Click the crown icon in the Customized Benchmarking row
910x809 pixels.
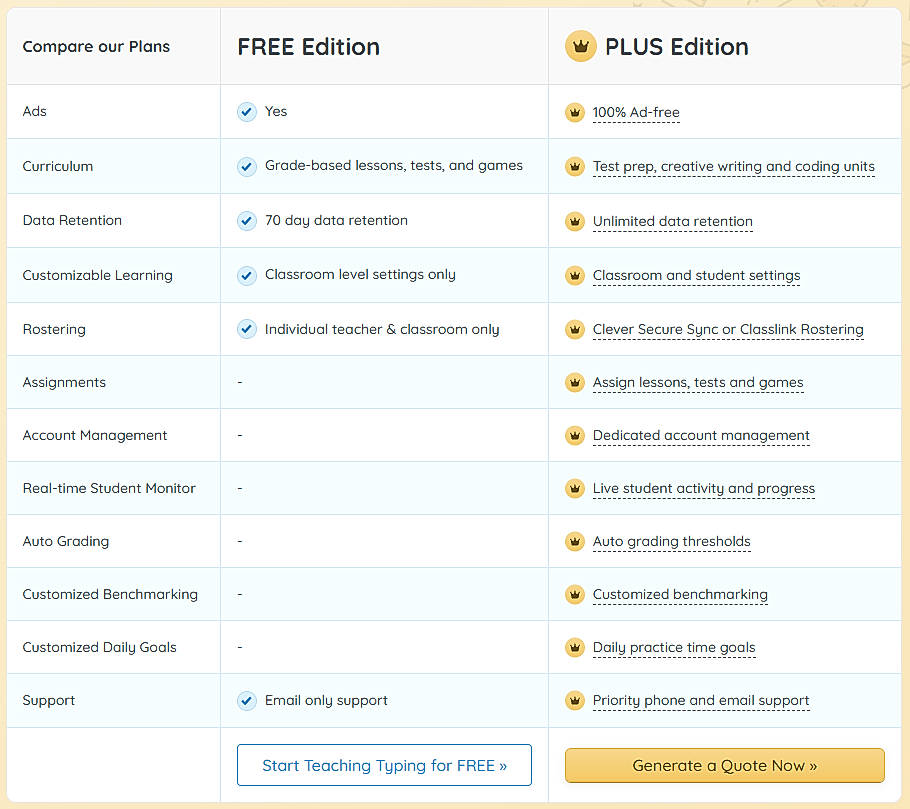coord(575,594)
